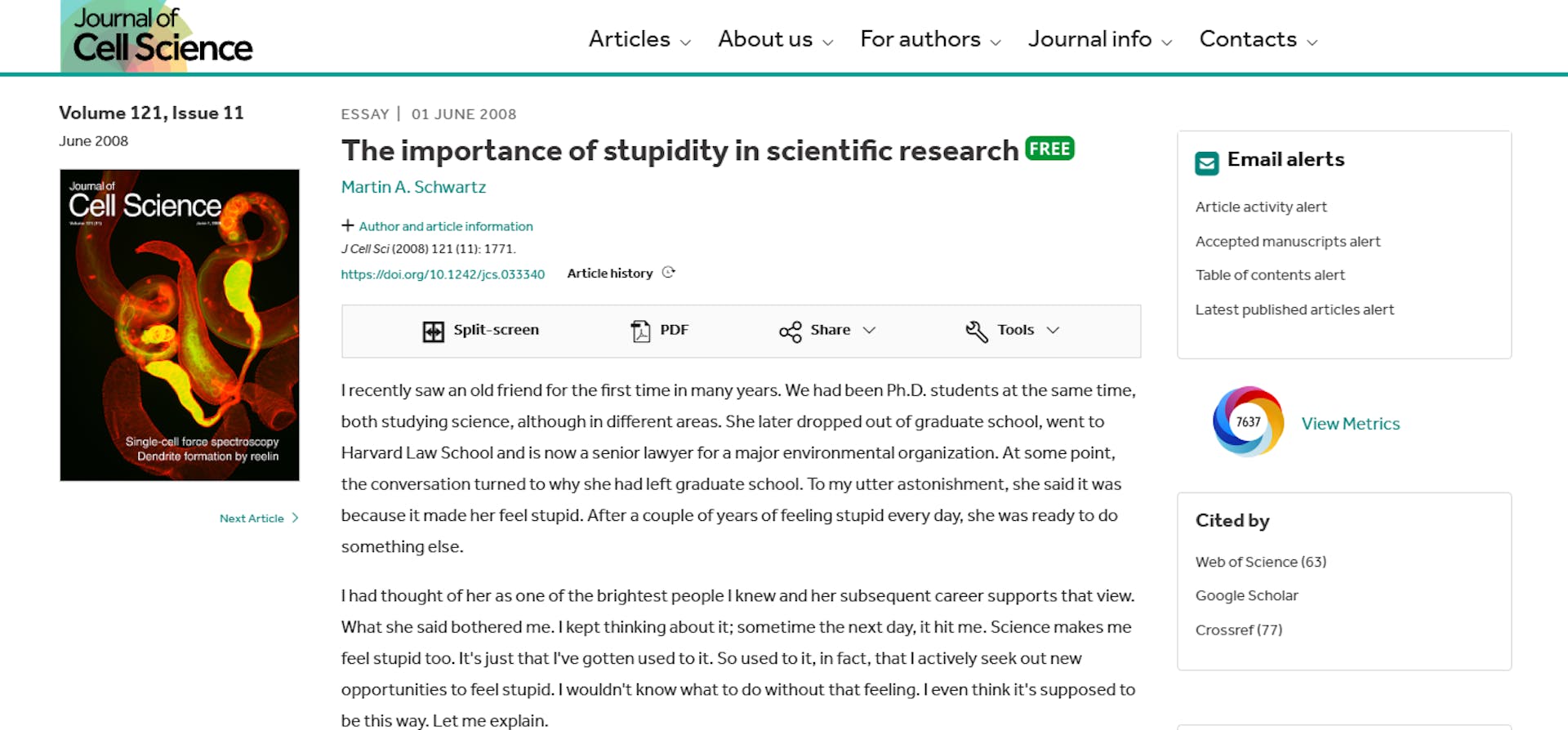Click the Share network icon

tap(790, 331)
